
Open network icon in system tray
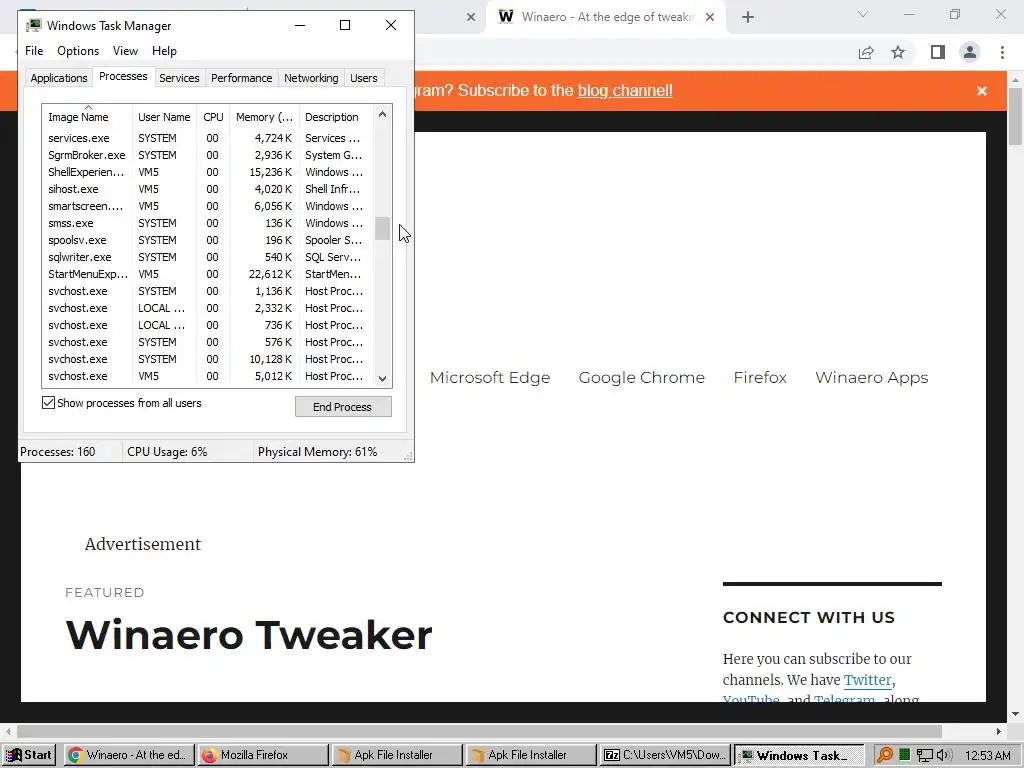(x=924, y=756)
